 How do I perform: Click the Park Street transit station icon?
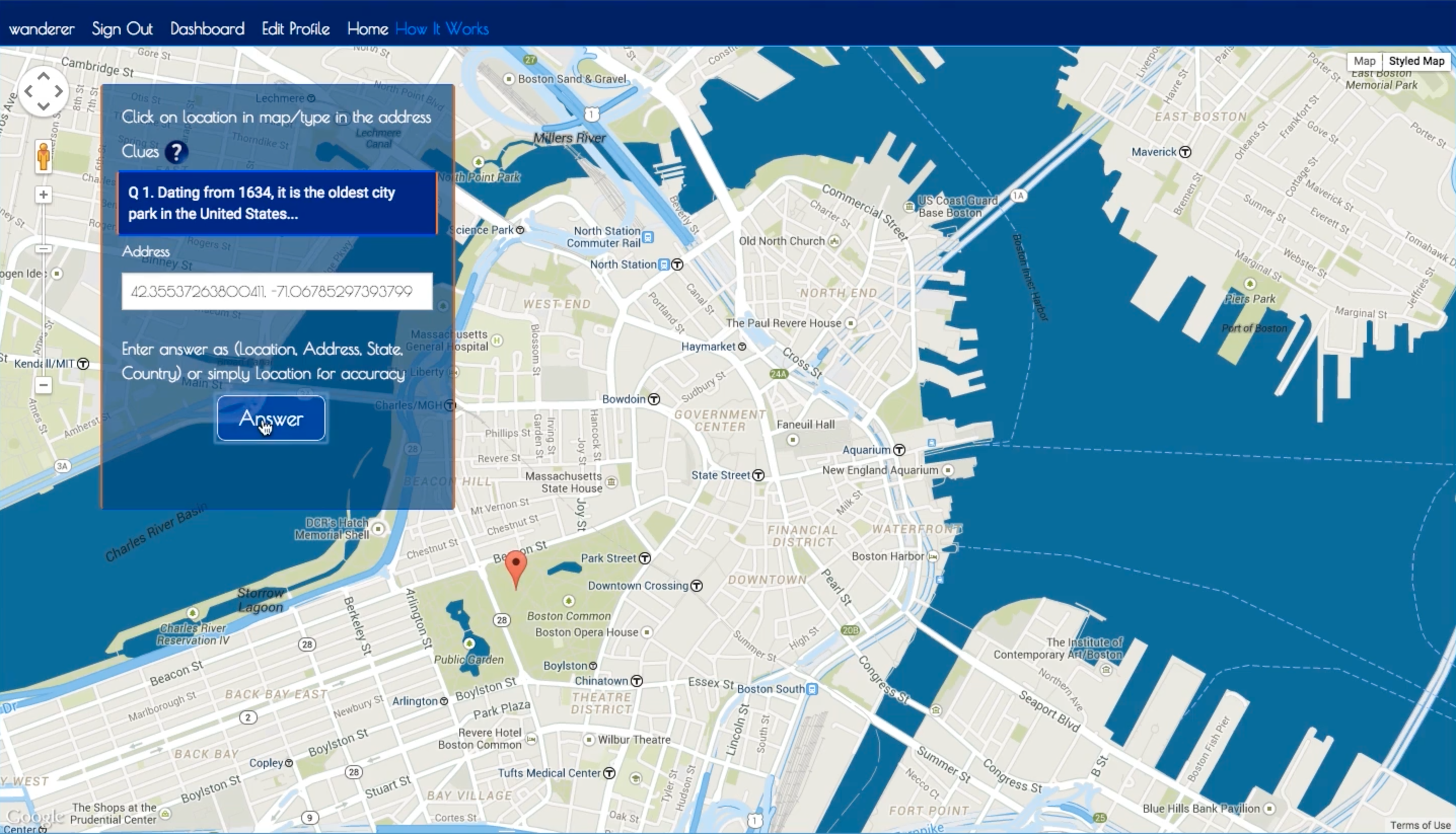coord(645,558)
